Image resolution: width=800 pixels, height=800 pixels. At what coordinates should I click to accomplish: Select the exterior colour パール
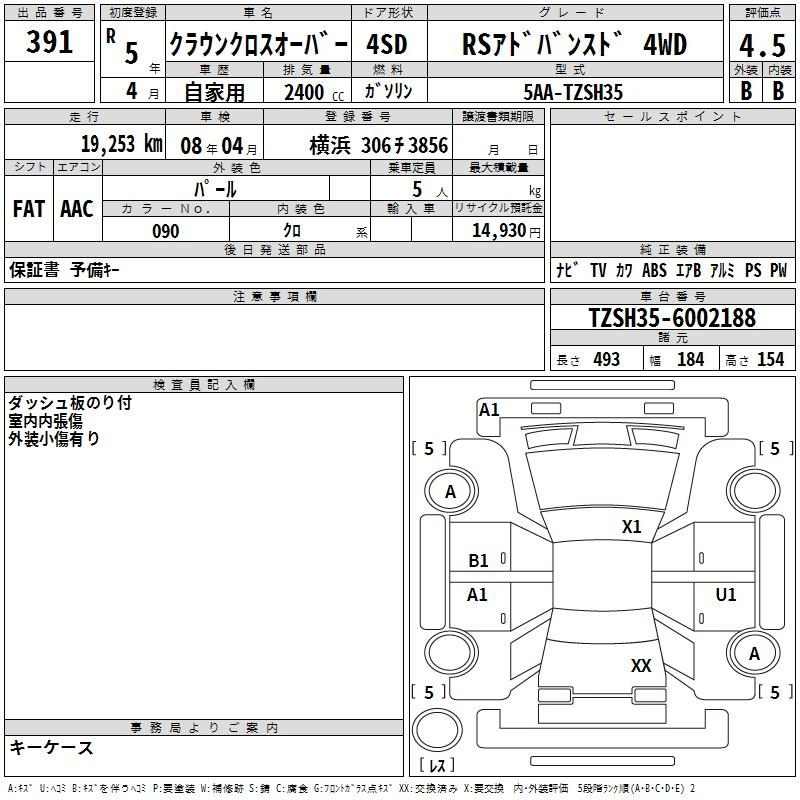[x=215, y=189]
